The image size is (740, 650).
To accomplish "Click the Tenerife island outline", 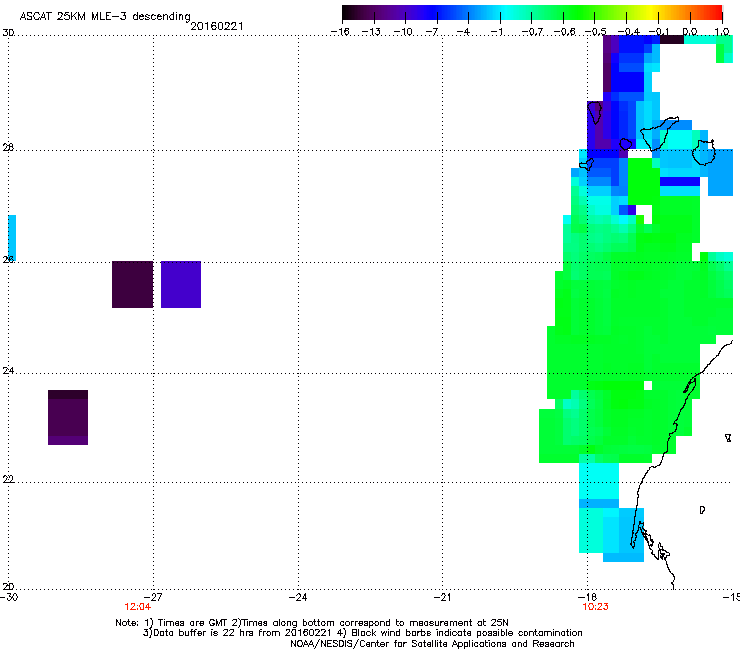I will point(659,134).
